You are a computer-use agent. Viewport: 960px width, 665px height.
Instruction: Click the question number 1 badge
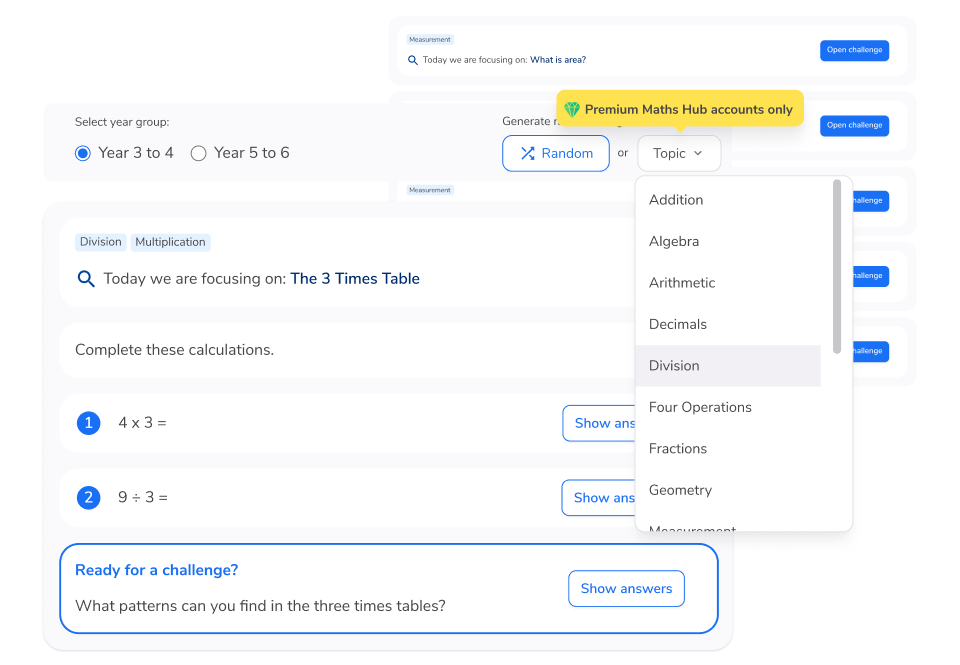point(88,423)
